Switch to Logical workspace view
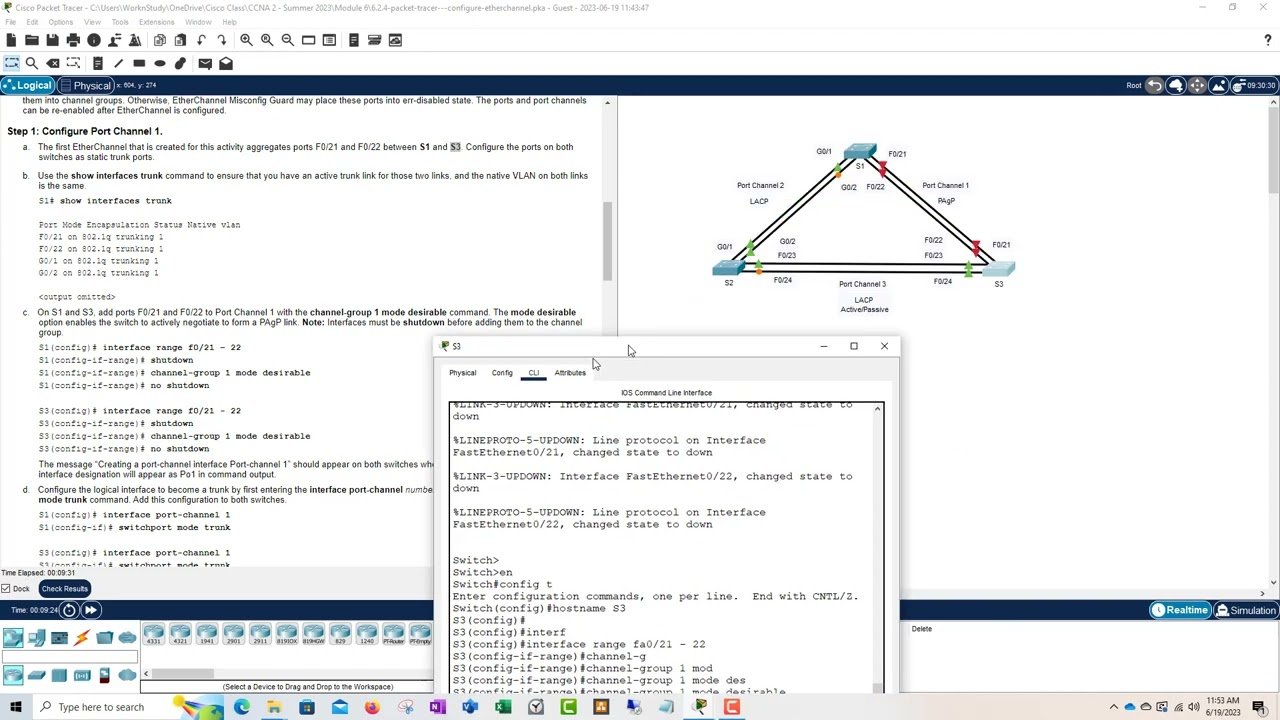This screenshot has height=720, width=1280. coord(27,86)
